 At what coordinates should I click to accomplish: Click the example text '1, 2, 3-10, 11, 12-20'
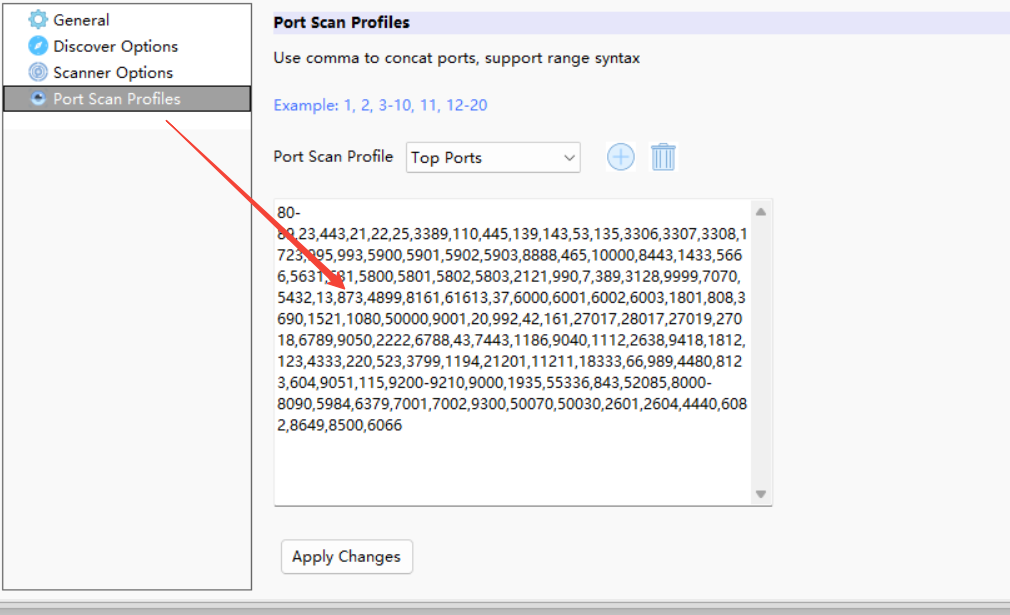[415, 105]
